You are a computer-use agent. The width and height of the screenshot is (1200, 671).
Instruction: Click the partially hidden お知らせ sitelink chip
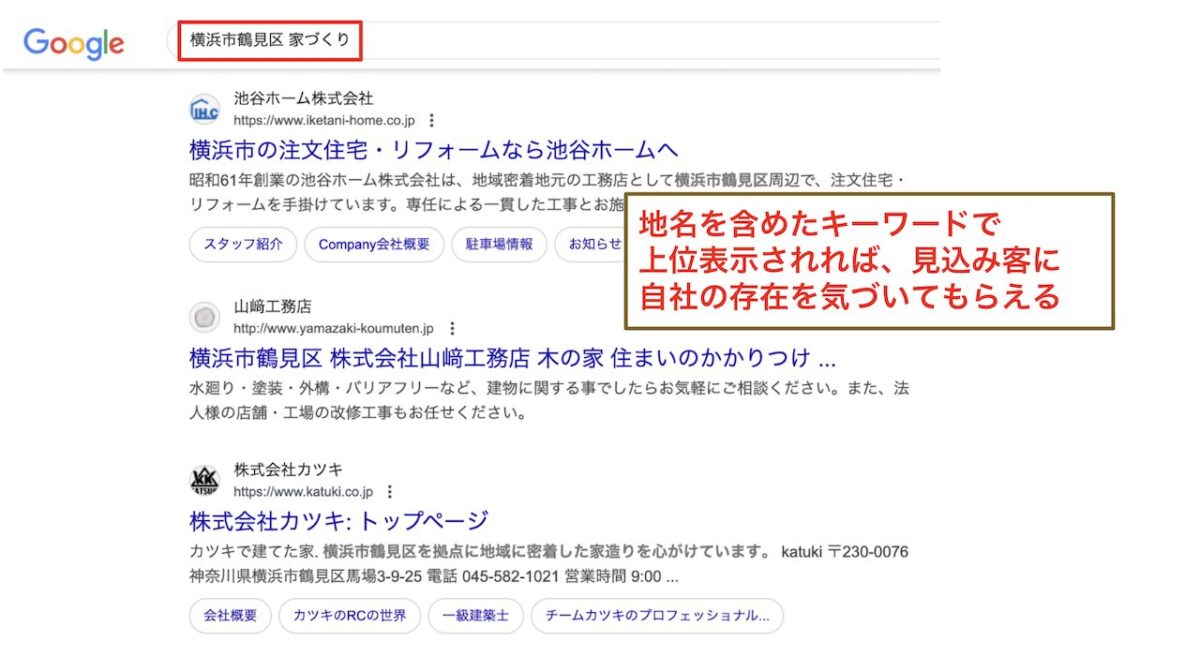[x=590, y=244]
